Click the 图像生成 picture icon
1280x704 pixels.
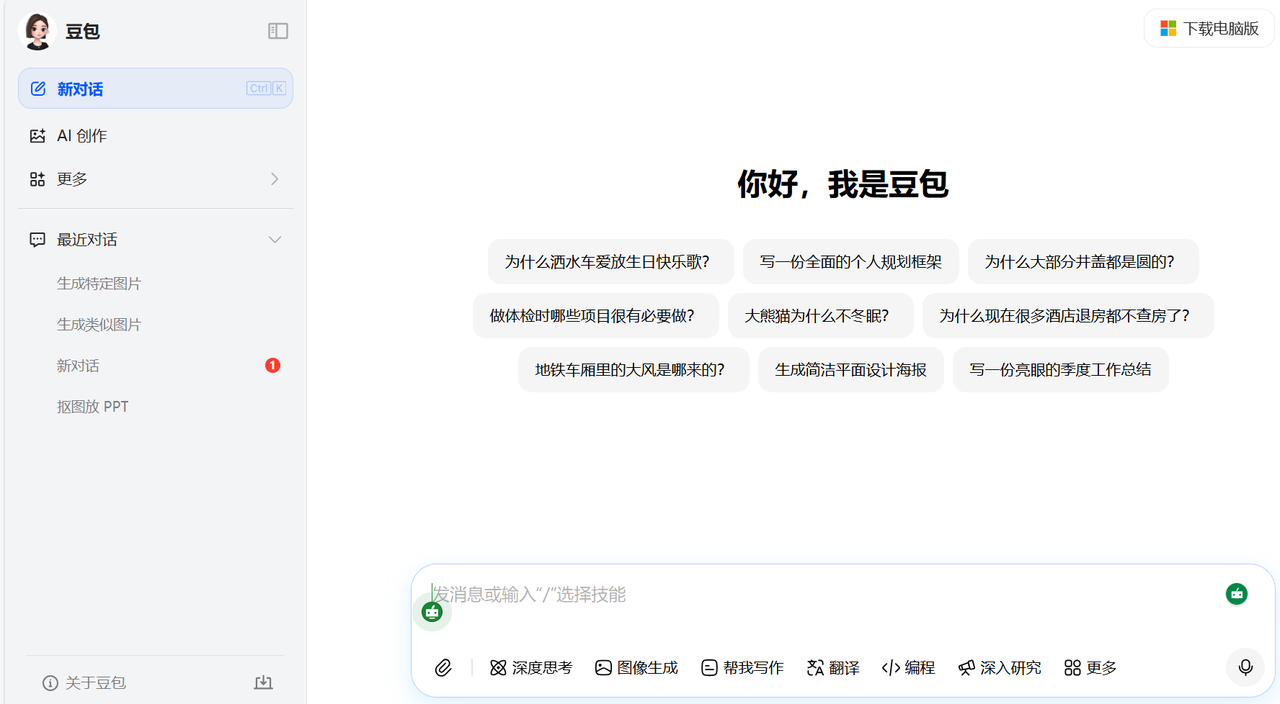click(603, 668)
